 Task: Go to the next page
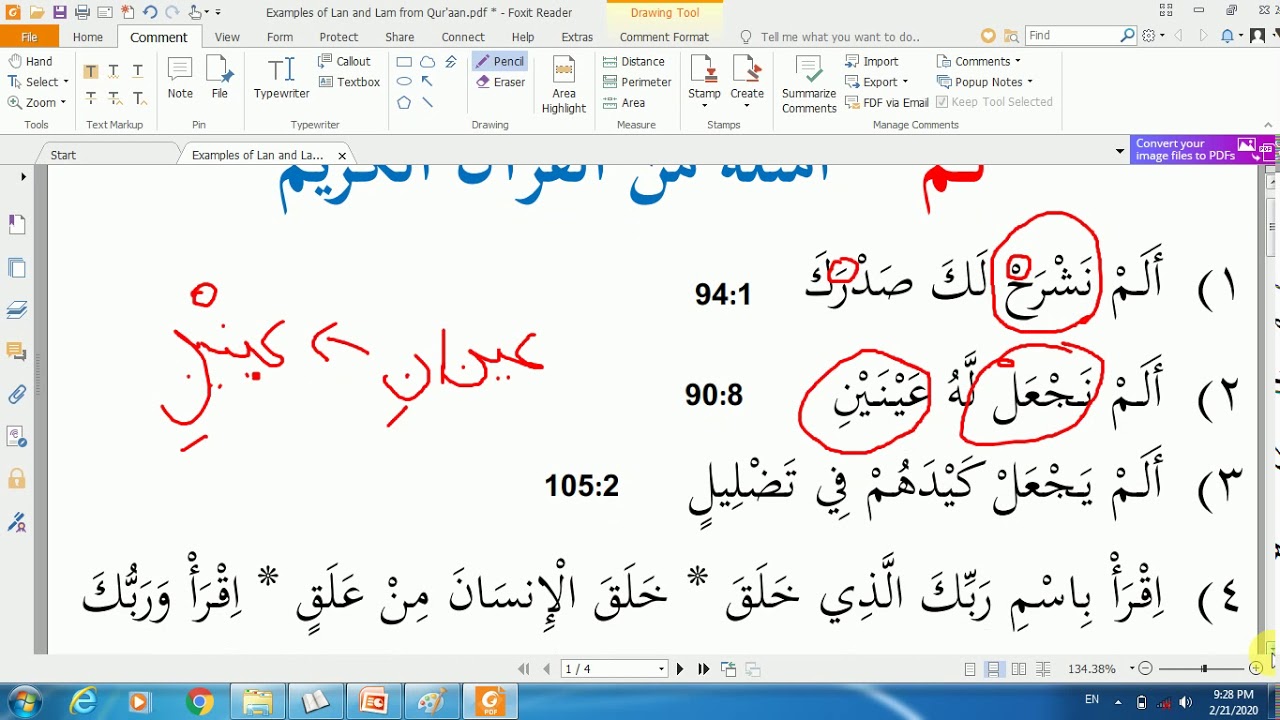click(680, 669)
